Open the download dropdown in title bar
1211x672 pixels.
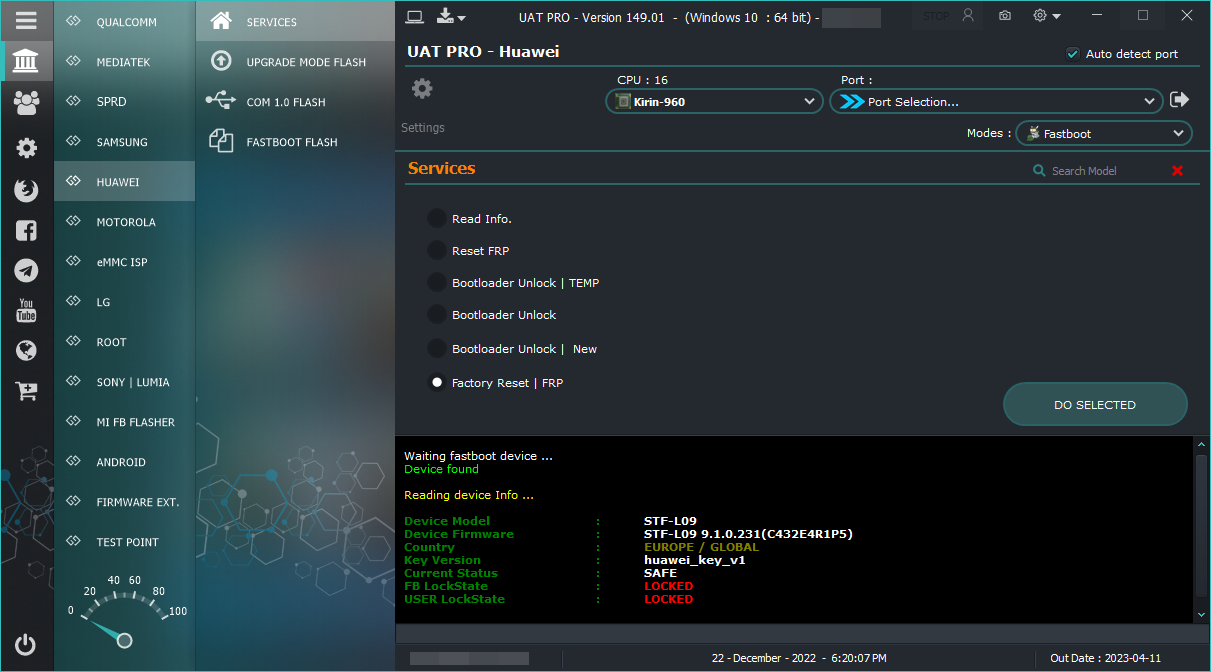point(451,16)
